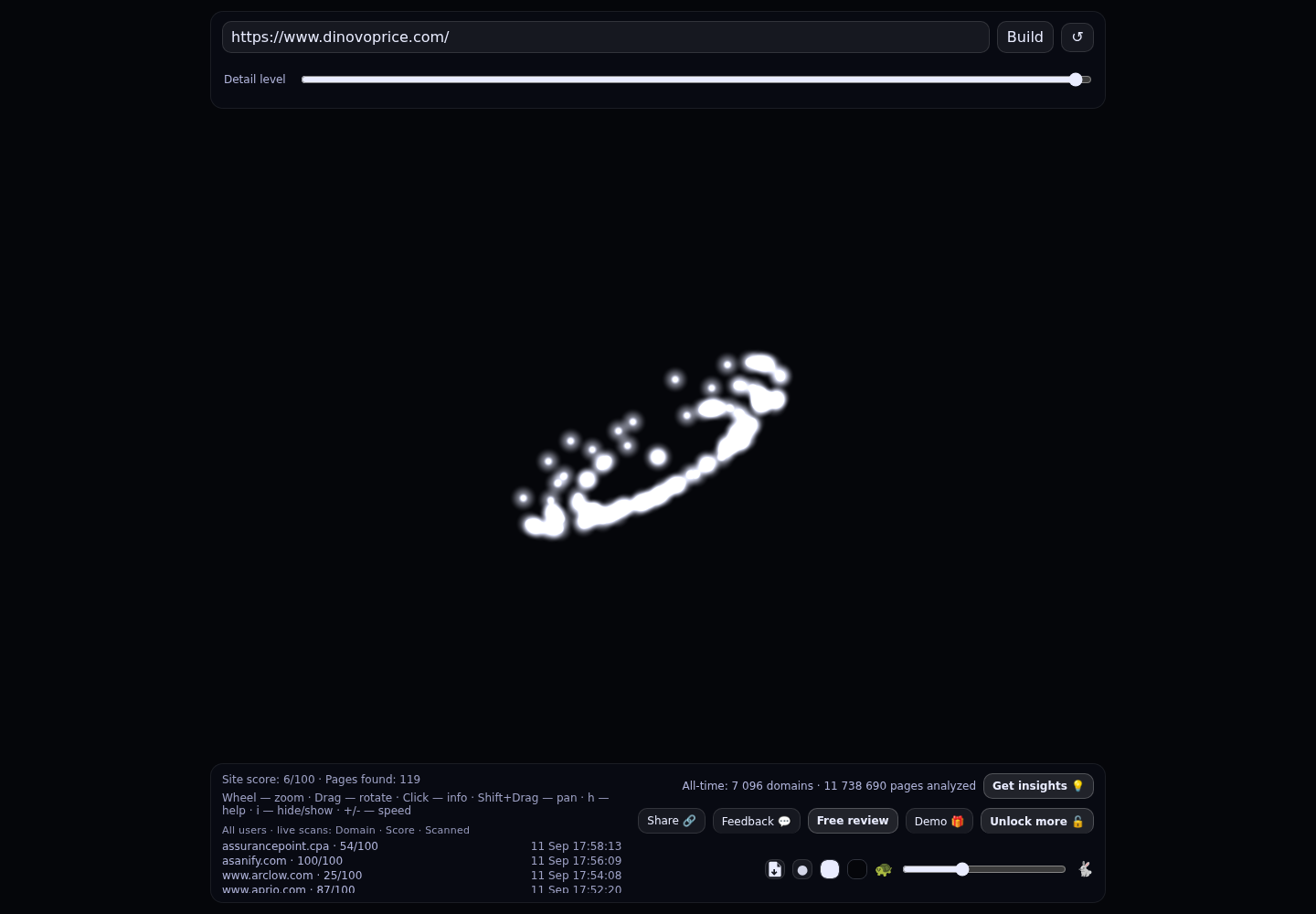The width and height of the screenshot is (1316, 914).
Task: Click the animation speed slider
Action: 984,869
